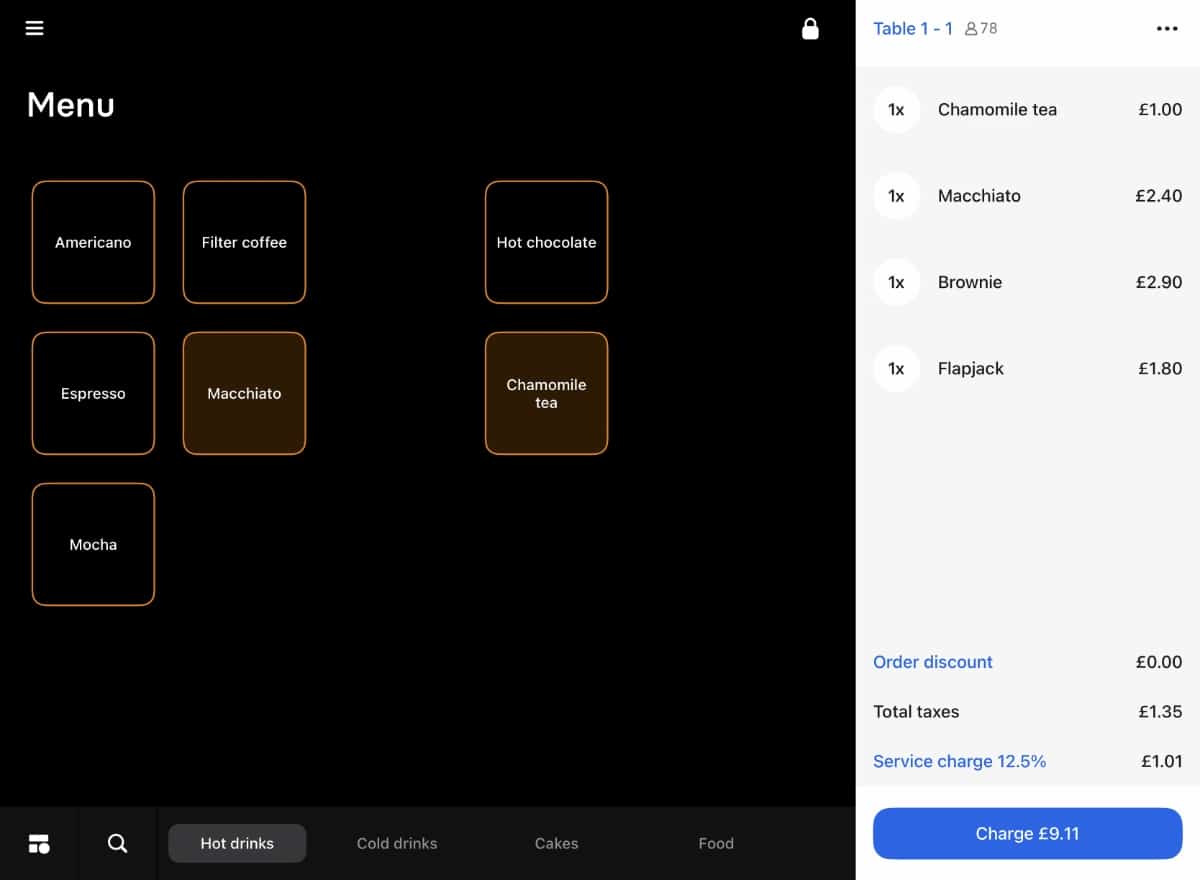
Task: Edit Service charge 12.5%
Action: point(960,761)
